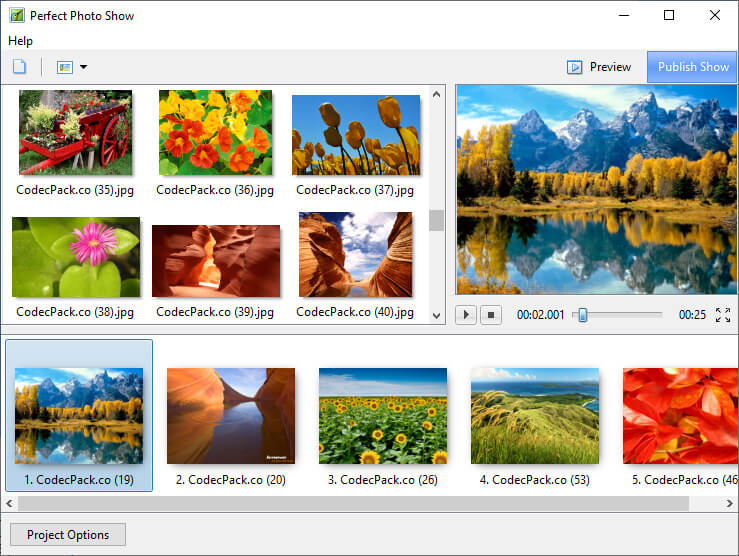Click the Publish Show button

click(692, 67)
